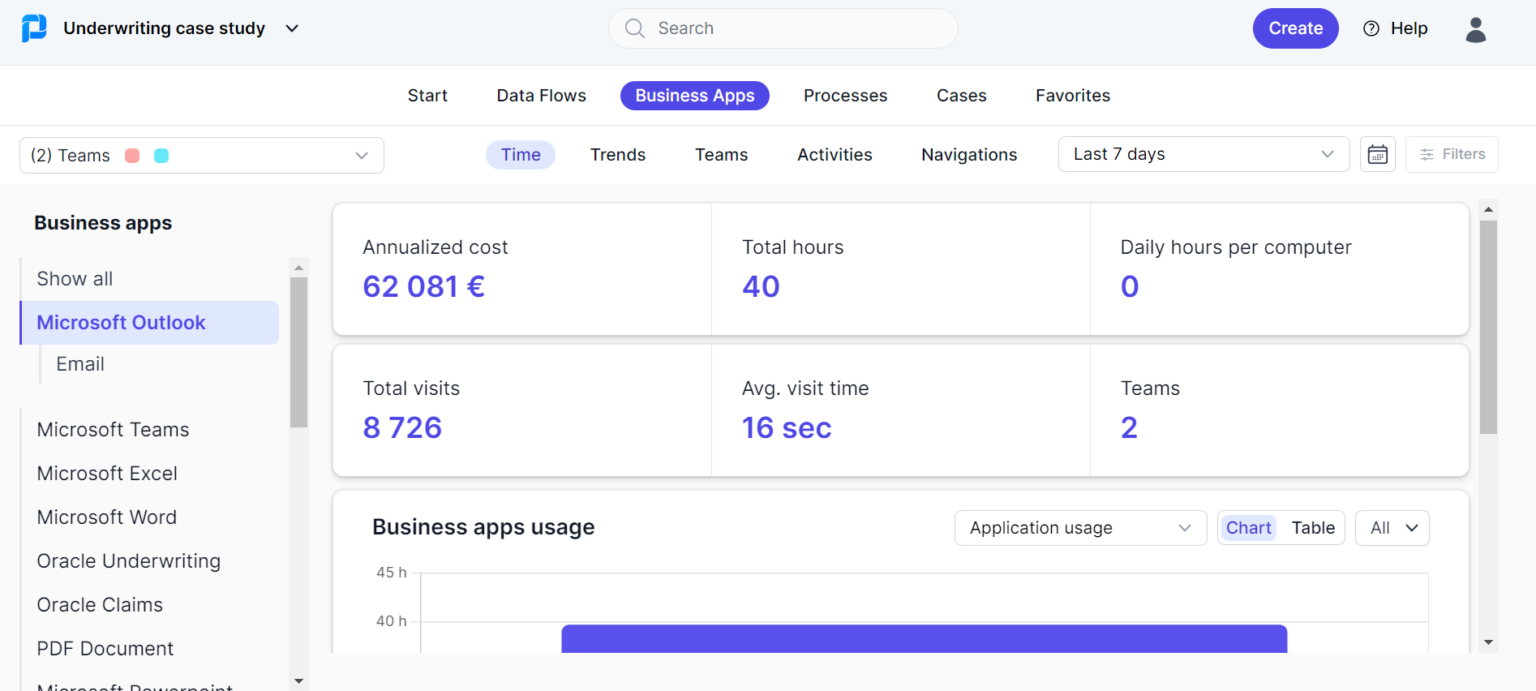Keep Chart view selected for usage data
This screenshot has height=691, width=1536.
[1248, 527]
